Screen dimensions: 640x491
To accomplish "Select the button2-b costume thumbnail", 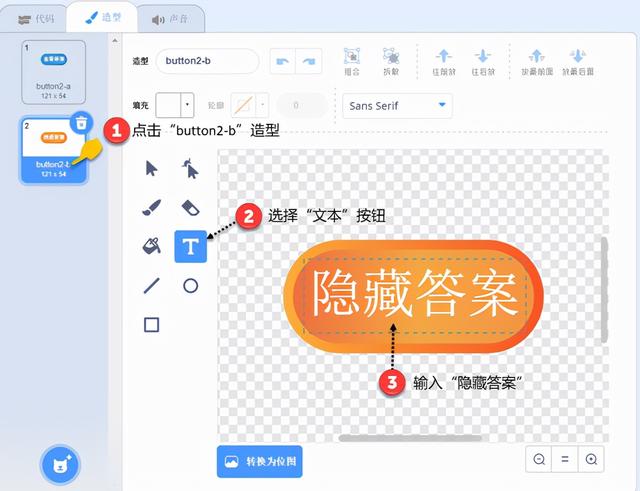I will click(x=53, y=150).
